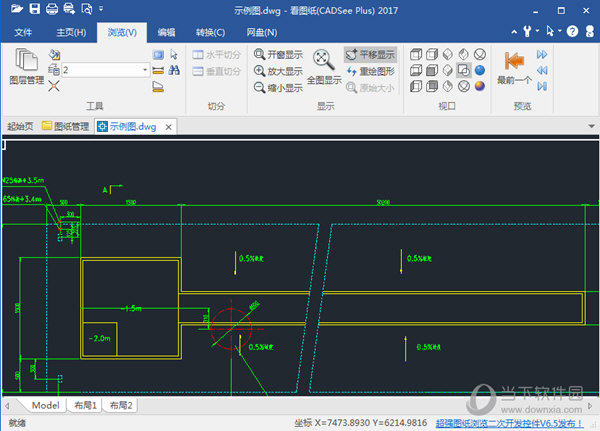Viewport: 600px width, 431px height.
Task: Click the blue sphere shading icon
Action: (x=480, y=70)
